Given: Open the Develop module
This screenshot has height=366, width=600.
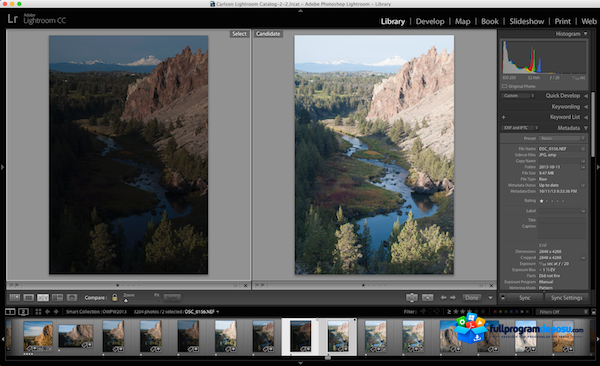Looking at the screenshot, I should tap(430, 21).
